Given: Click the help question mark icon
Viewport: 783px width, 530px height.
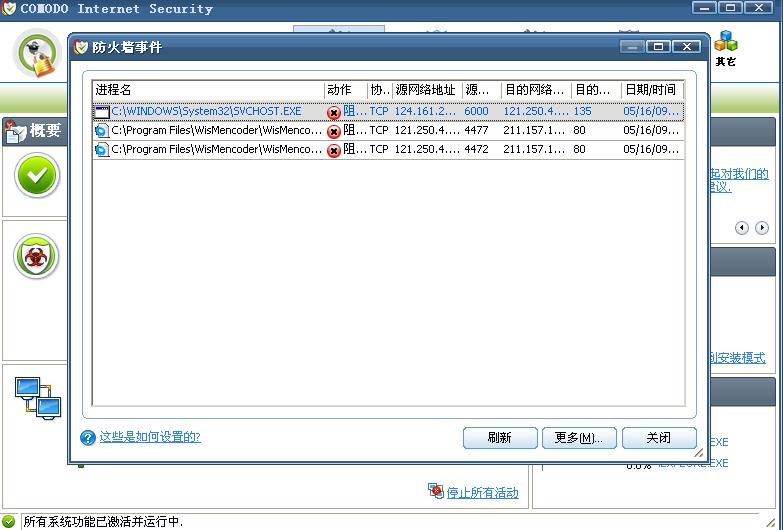Looking at the screenshot, I should (x=88, y=438).
